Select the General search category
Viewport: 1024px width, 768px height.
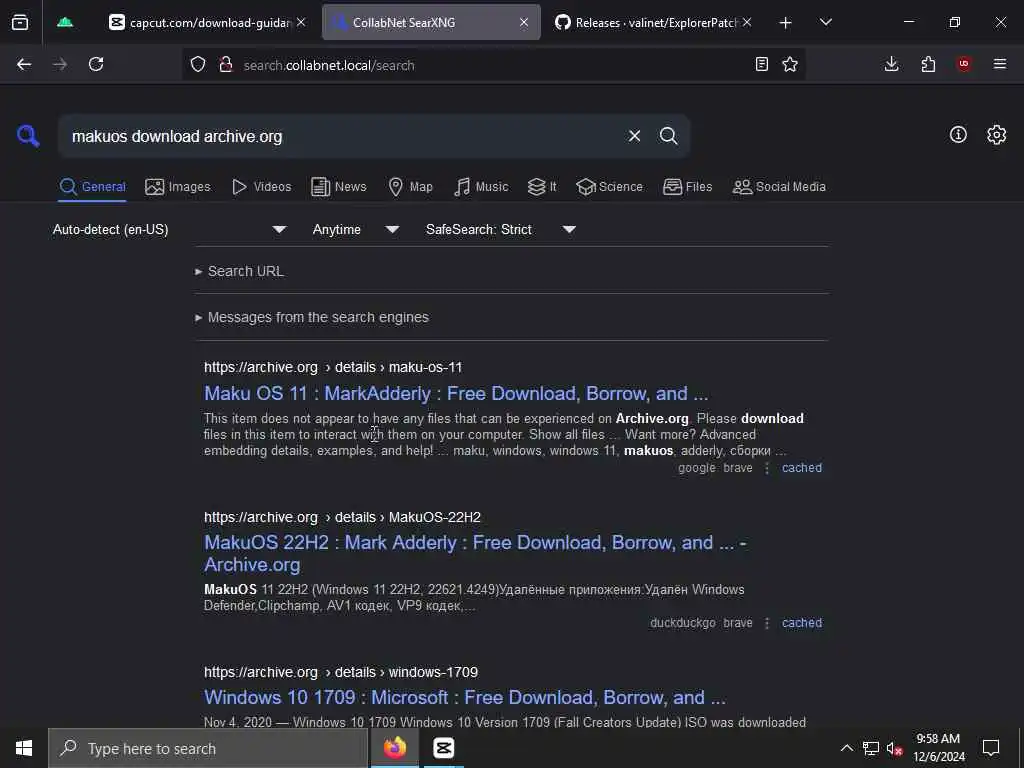[92, 187]
